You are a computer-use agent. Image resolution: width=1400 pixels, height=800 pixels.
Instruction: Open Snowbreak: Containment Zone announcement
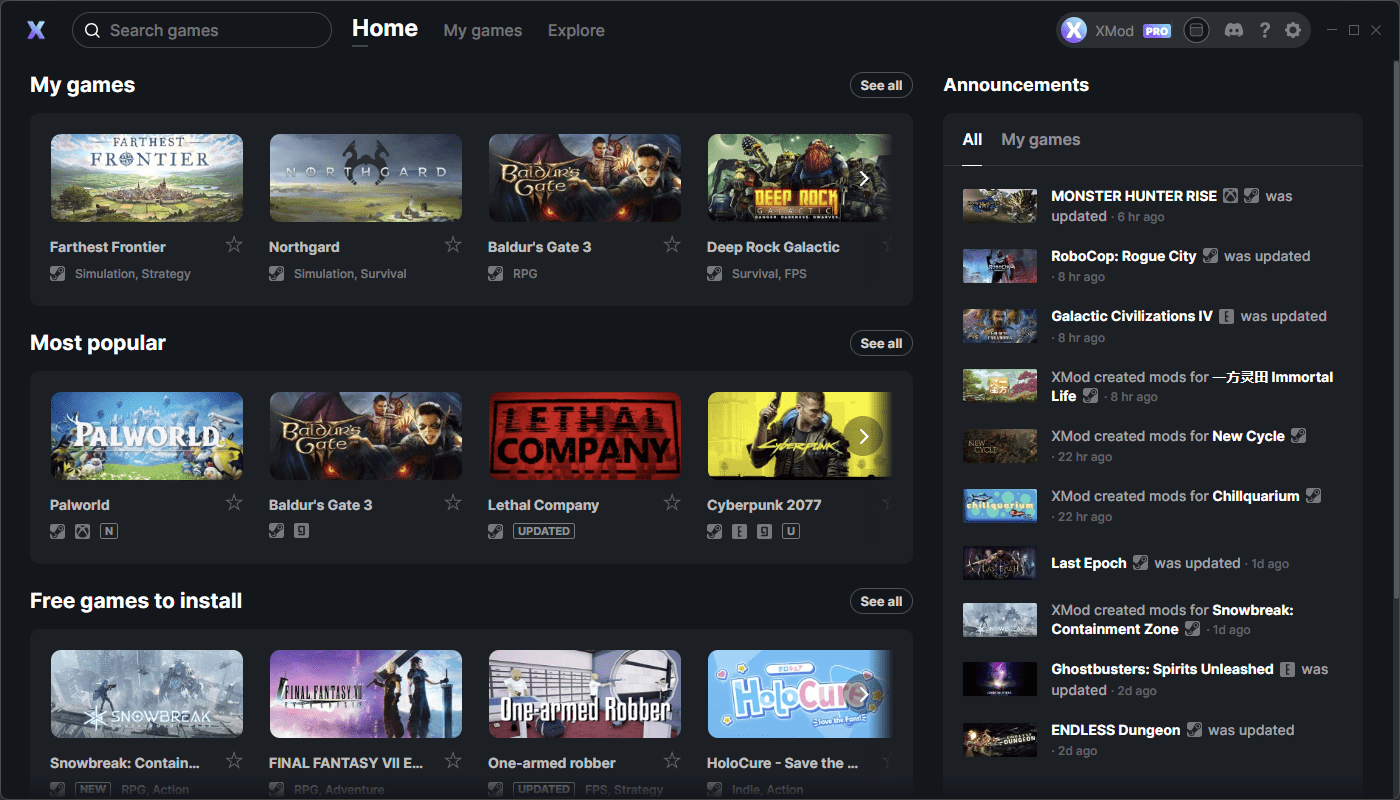1152,620
